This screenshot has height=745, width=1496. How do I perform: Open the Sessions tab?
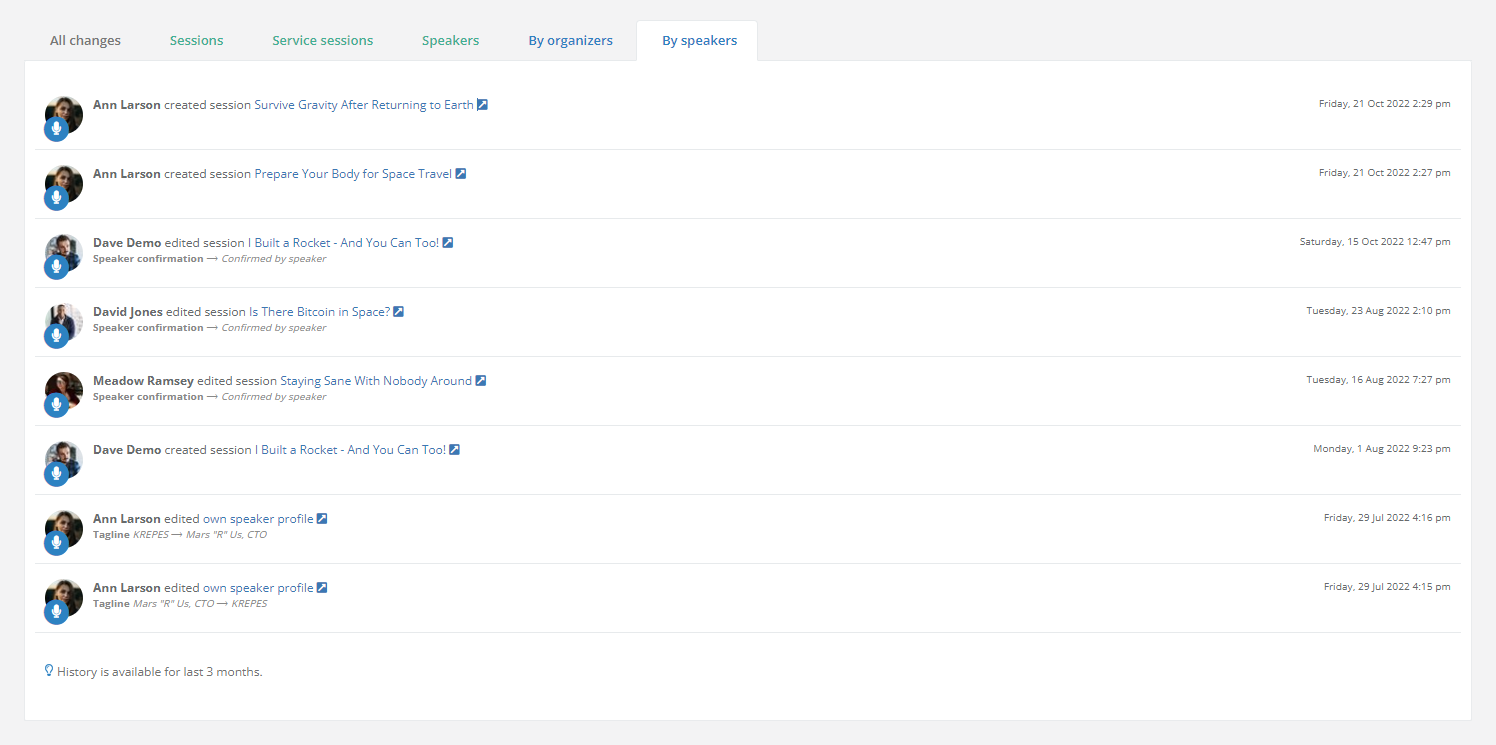[196, 41]
